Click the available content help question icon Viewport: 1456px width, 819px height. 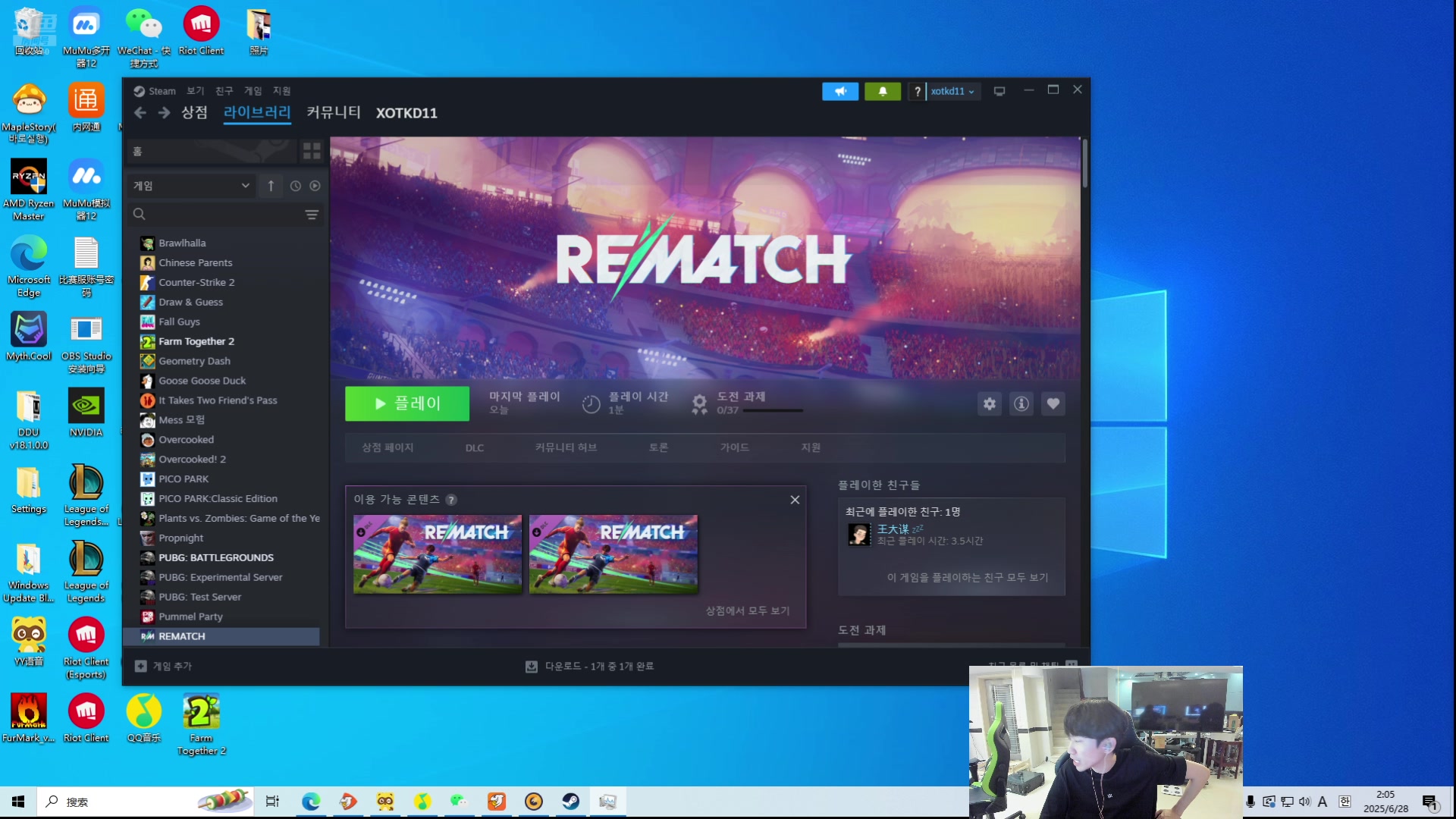[451, 500]
